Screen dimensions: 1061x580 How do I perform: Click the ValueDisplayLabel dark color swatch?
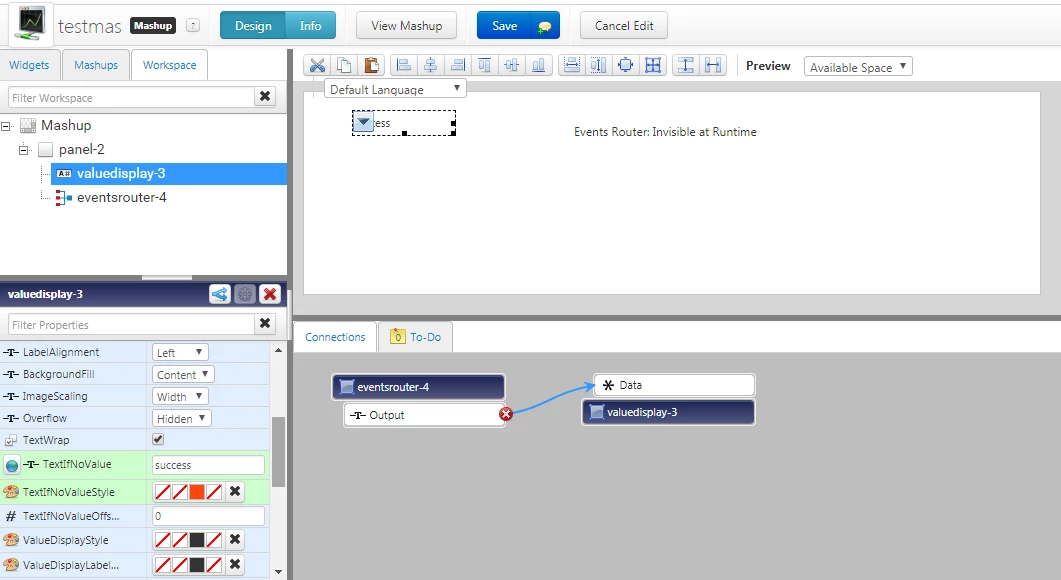click(197, 564)
